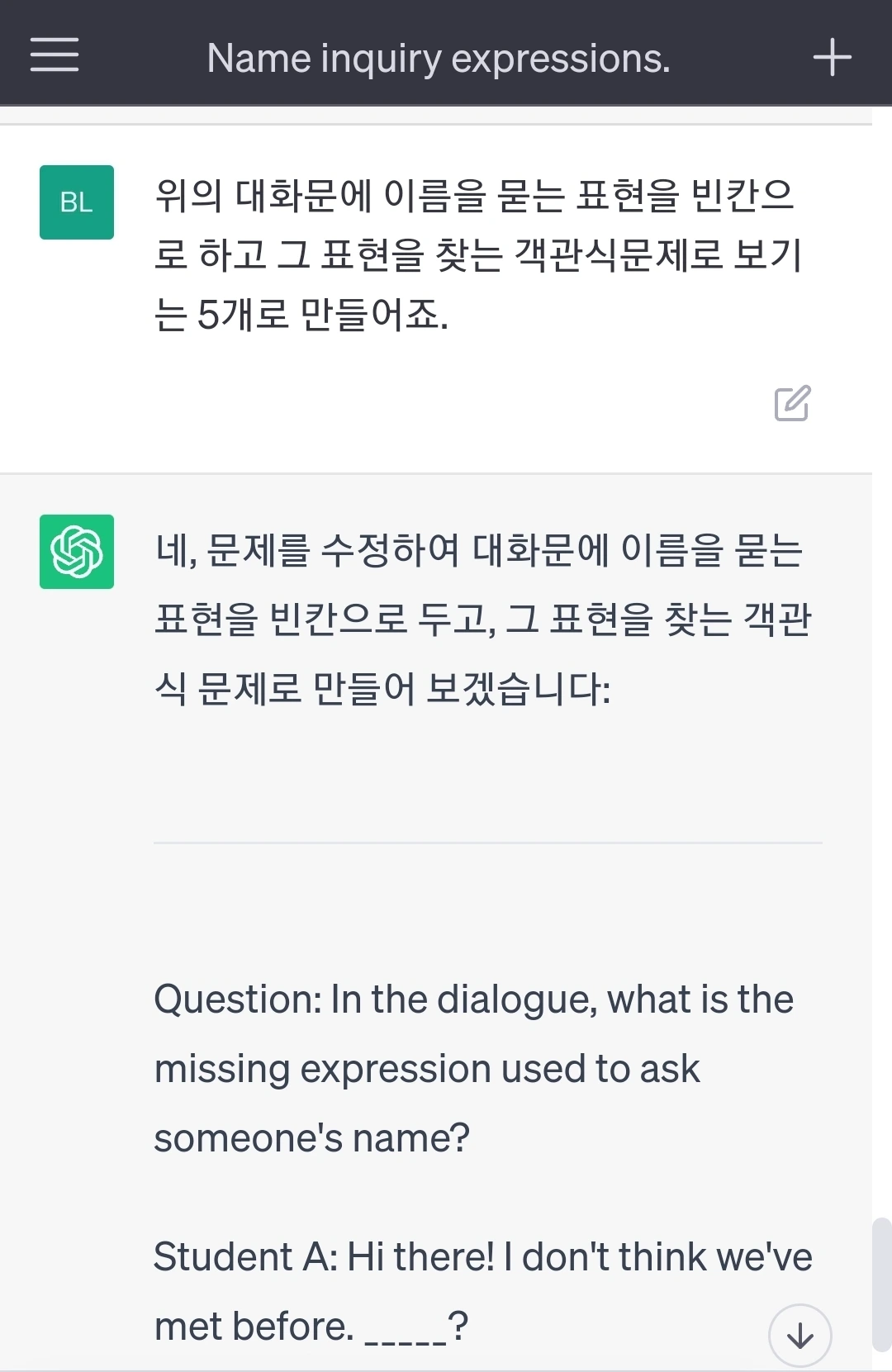Click the reply line starting '네, 문제를 수정하여'
The width and height of the screenshot is (892, 1372).
click(479, 550)
